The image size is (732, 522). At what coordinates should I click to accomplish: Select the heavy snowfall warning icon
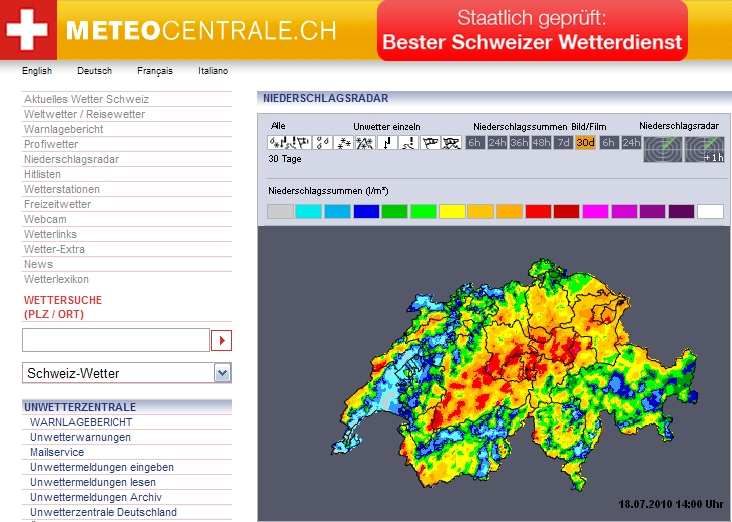365,142
